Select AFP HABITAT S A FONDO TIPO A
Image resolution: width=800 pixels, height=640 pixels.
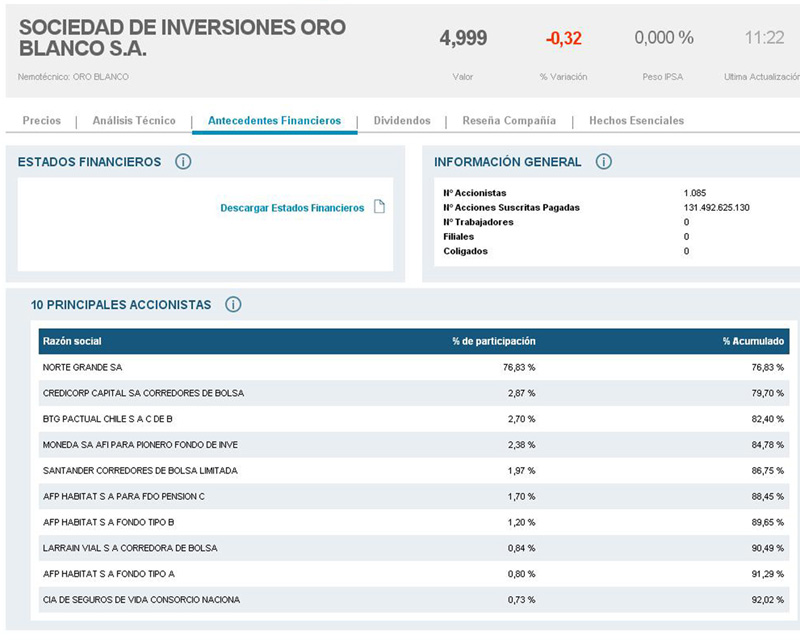(109, 574)
